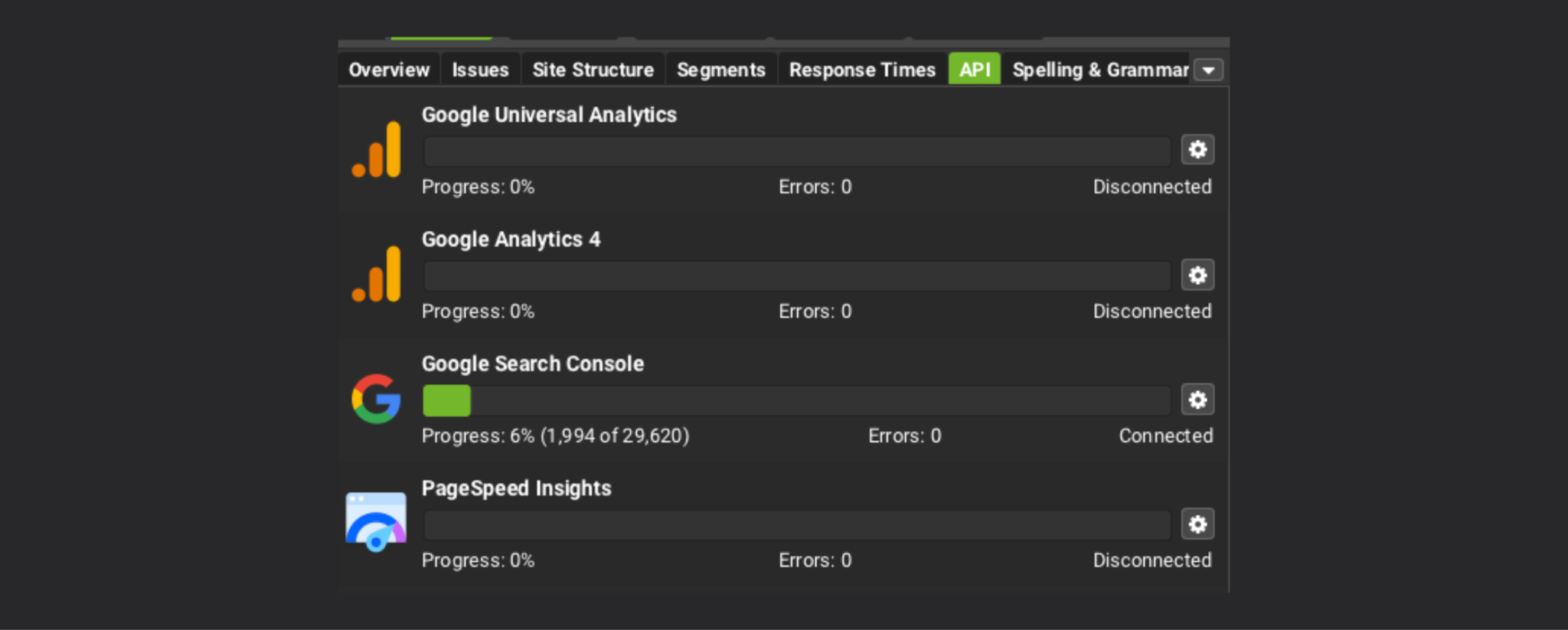Viewport: 1568px width, 630px height.
Task: Open PageSpeed Insights settings gear
Action: click(x=1197, y=524)
